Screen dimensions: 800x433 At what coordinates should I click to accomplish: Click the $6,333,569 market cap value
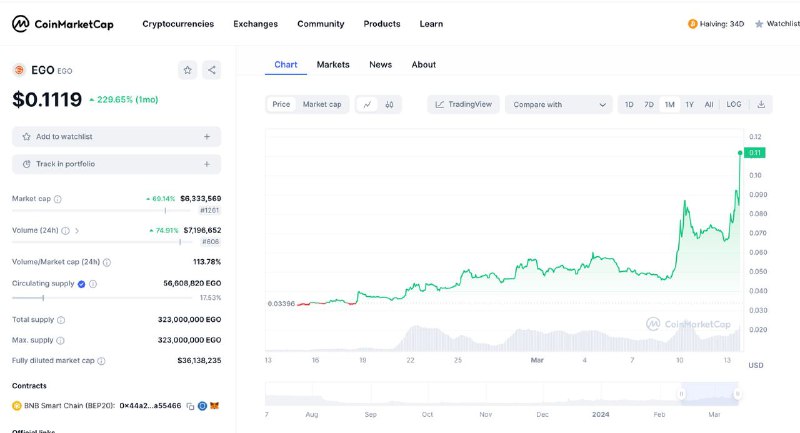(201, 198)
